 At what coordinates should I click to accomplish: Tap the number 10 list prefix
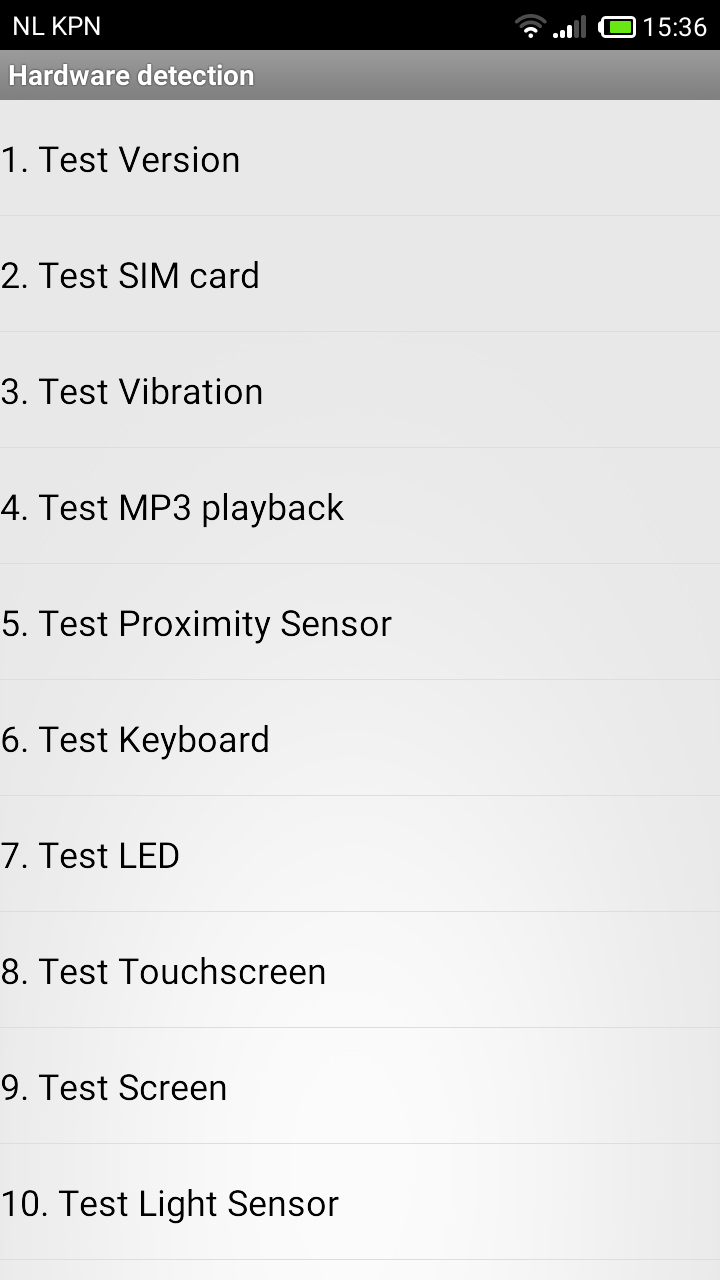click(x=24, y=1204)
